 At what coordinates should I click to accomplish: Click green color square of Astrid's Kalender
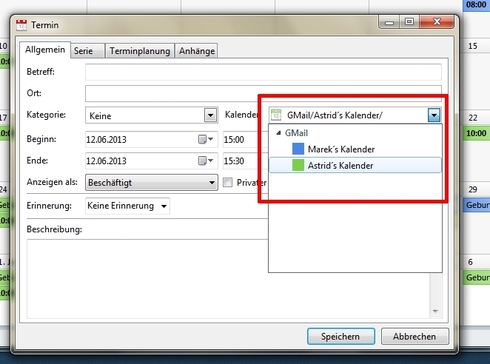(x=298, y=165)
